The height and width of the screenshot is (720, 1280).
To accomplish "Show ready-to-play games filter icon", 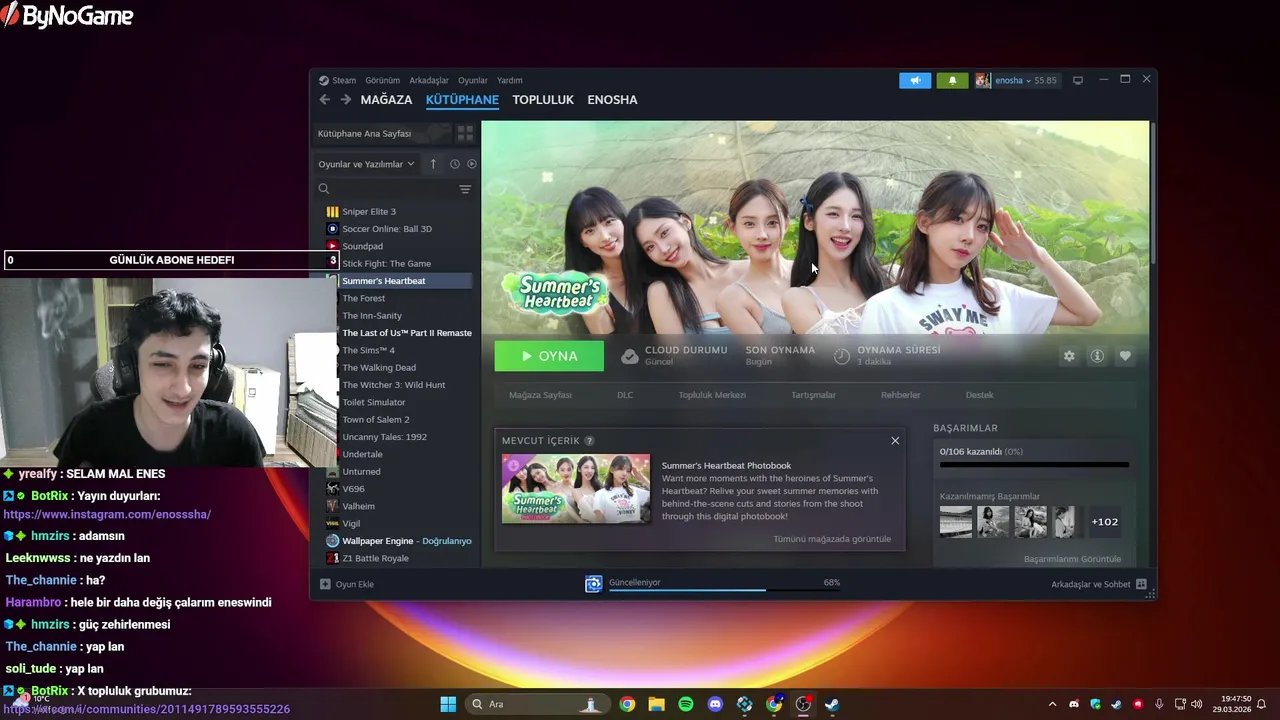I will [x=472, y=164].
